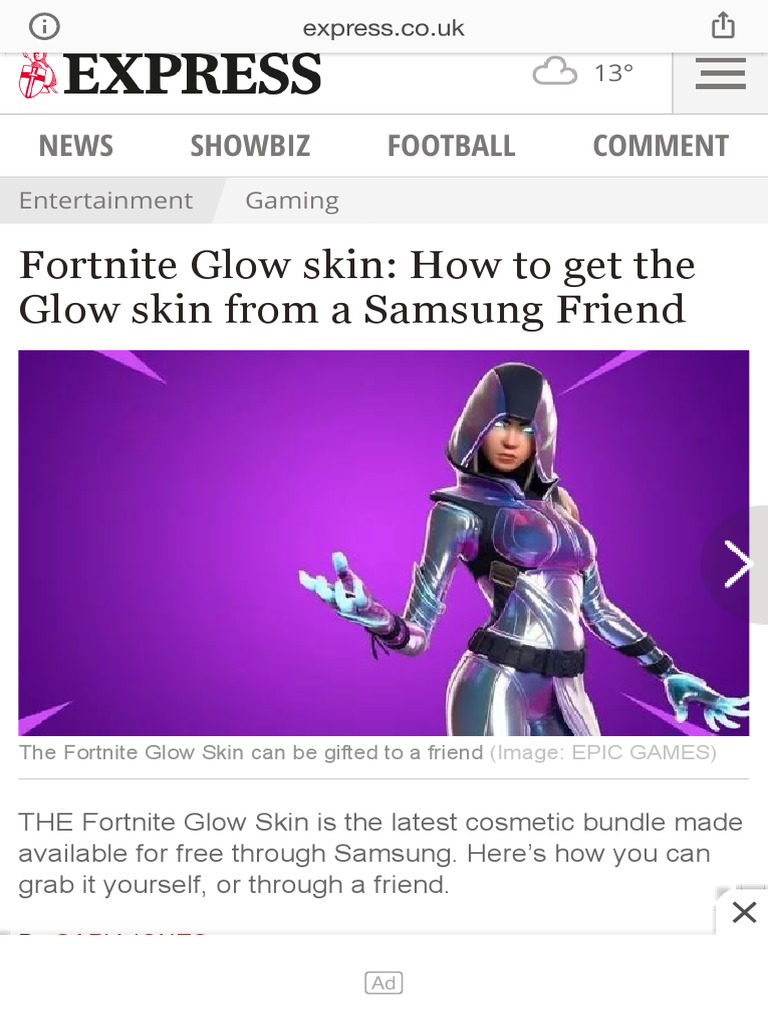Open the hamburger menu

(x=720, y=73)
